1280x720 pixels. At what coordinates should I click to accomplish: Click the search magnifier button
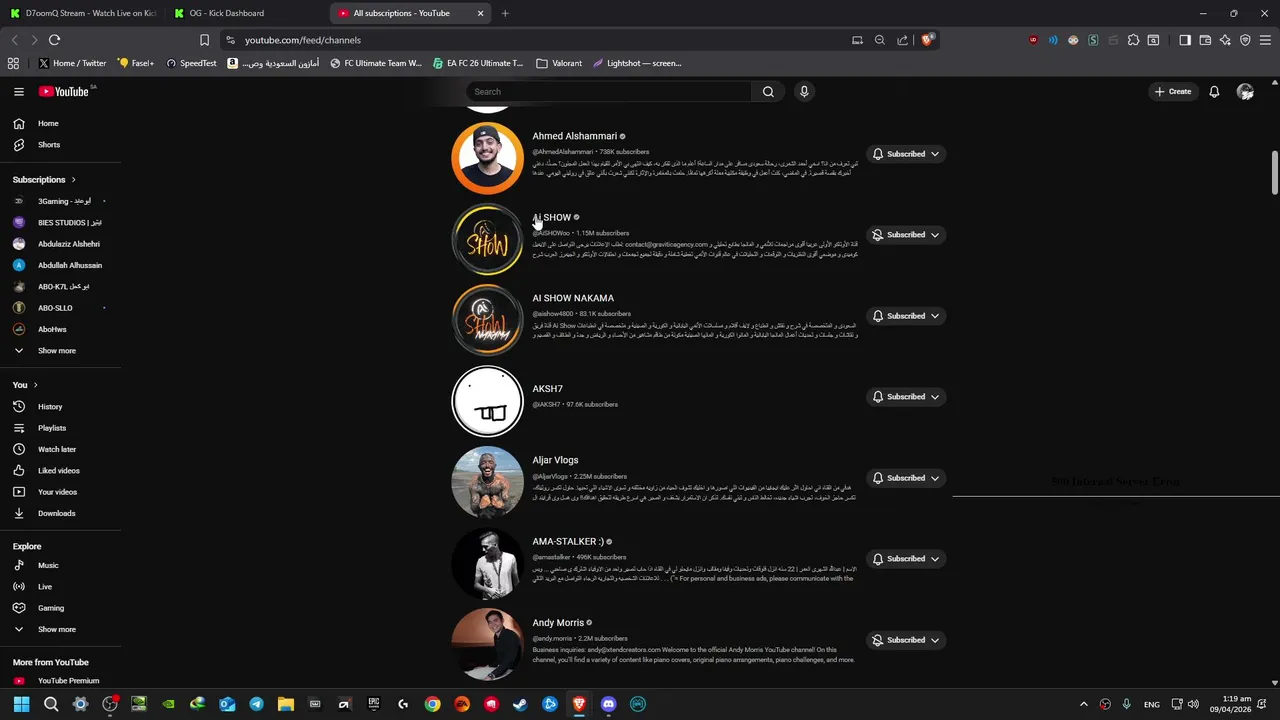(768, 91)
